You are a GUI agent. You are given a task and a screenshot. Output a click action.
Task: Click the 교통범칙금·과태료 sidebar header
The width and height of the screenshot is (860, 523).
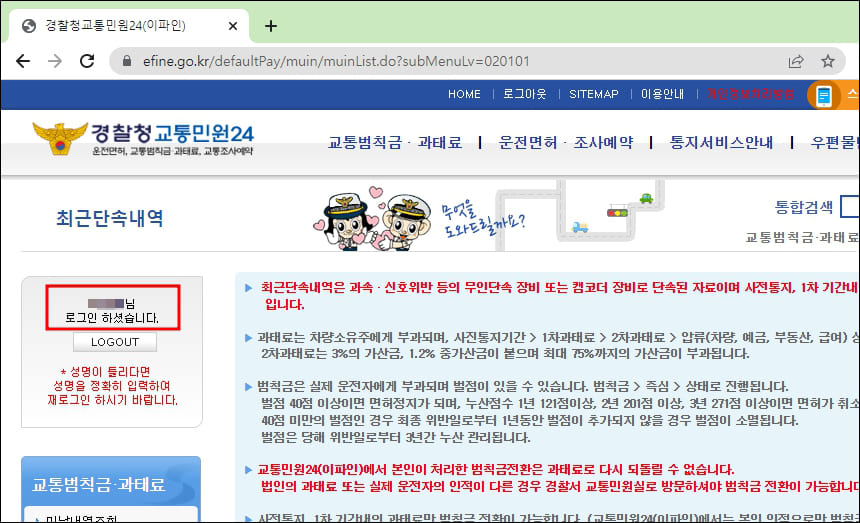pos(111,482)
